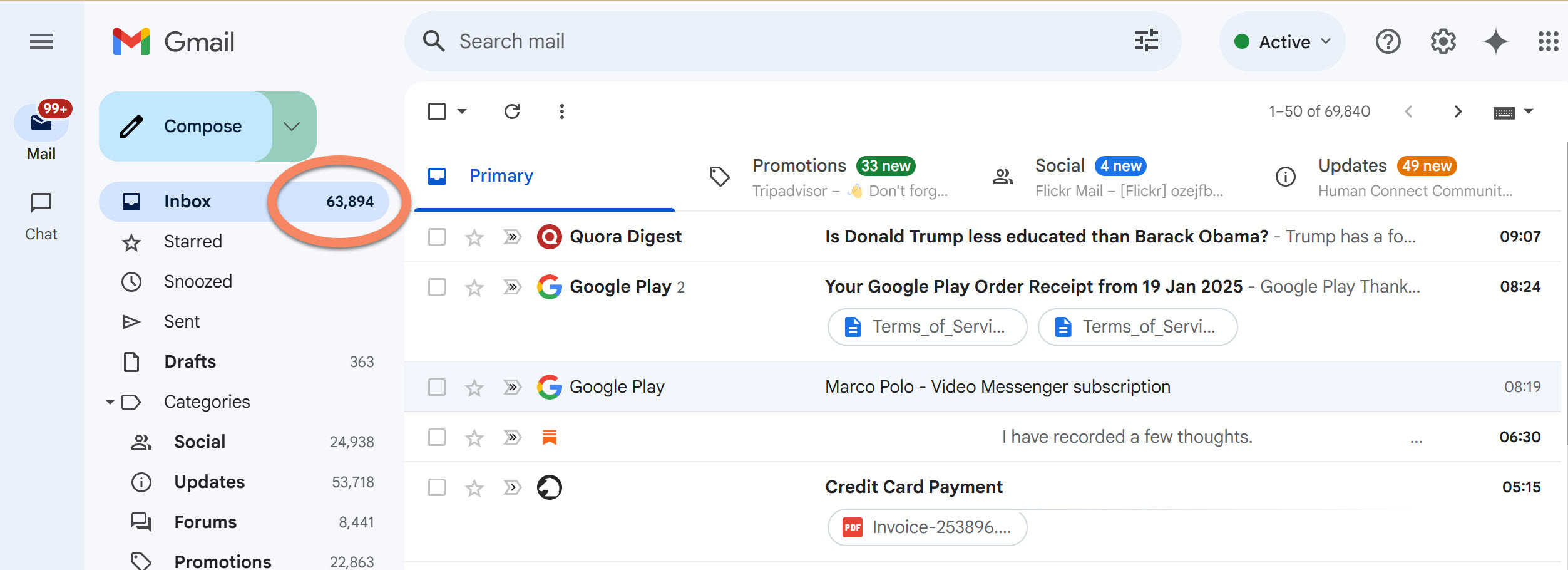Star the 'I have recorded a few thoughts' email

(x=474, y=437)
